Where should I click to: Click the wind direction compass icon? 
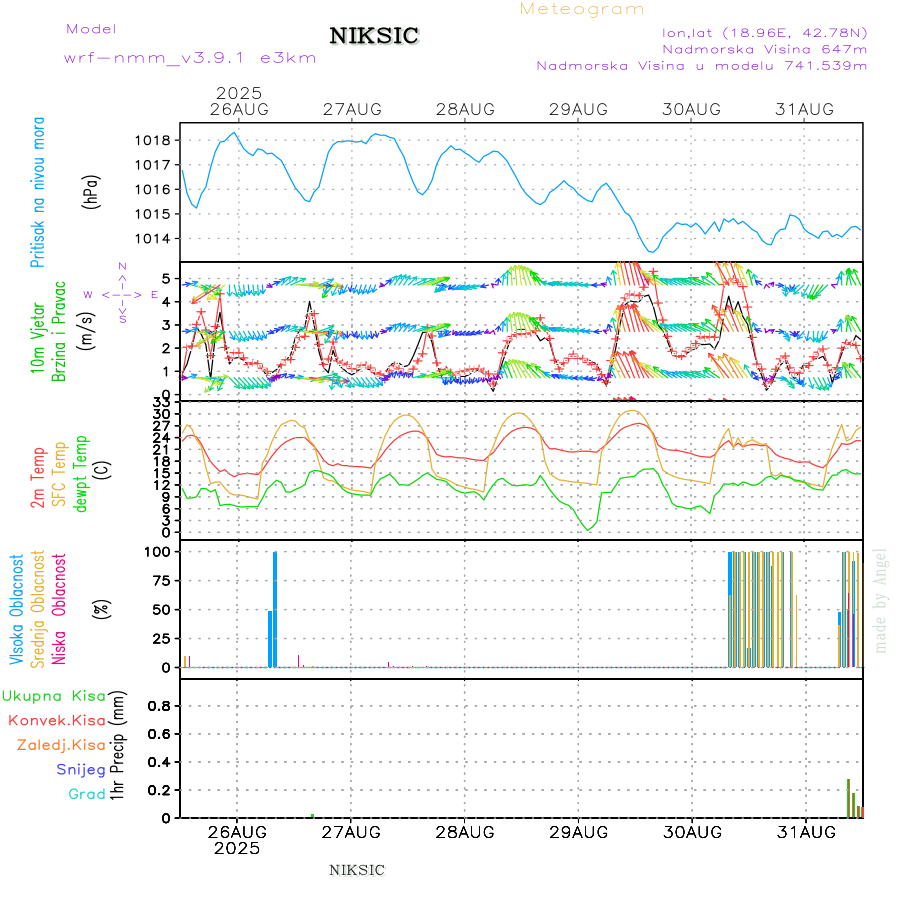(122, 294)
